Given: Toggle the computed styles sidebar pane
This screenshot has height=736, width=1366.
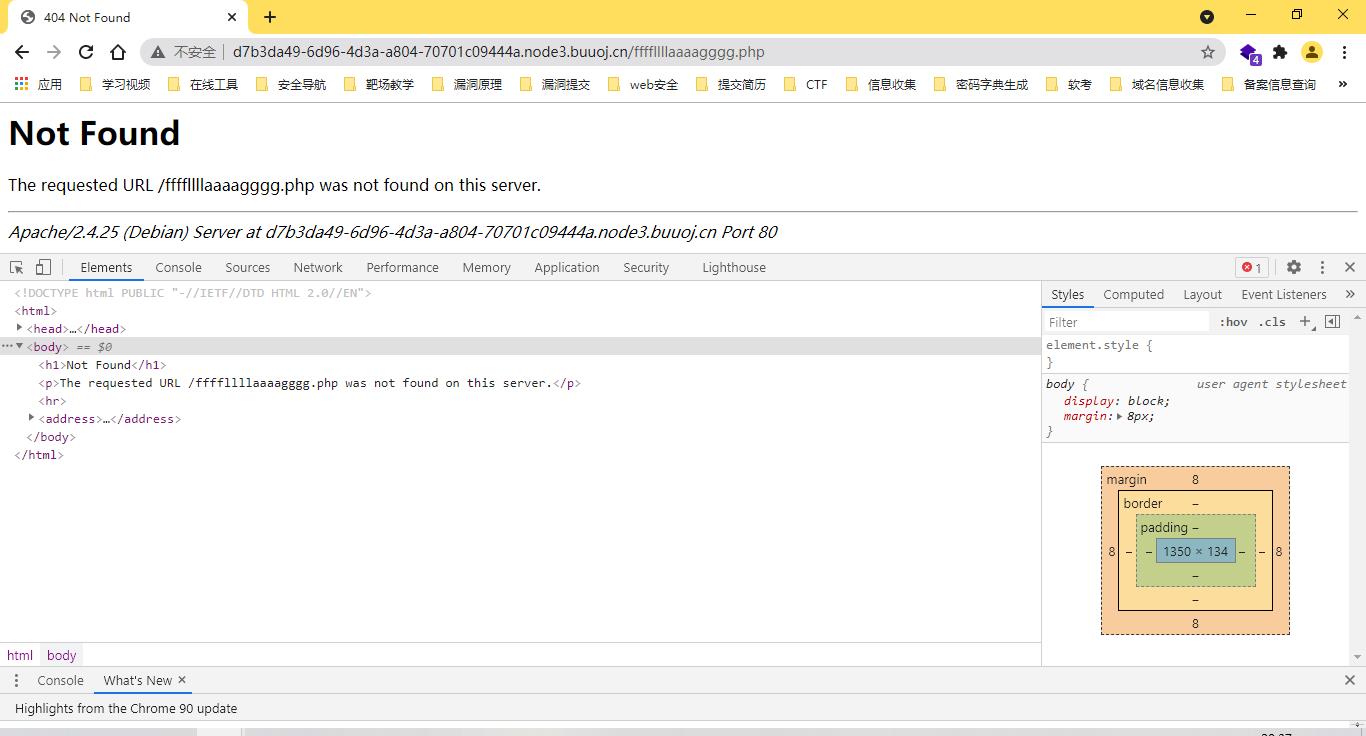Looking at the screenshot, I should (x=1332, y=321).
